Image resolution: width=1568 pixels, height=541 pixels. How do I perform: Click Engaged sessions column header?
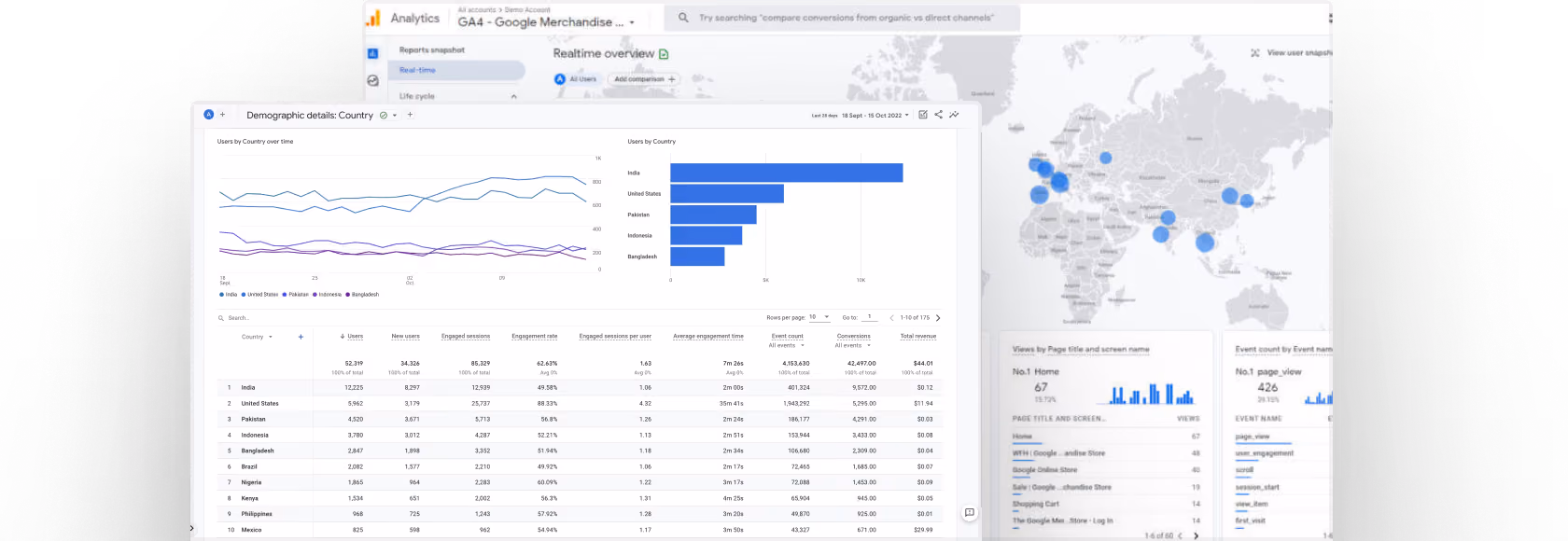pos(466,336)
